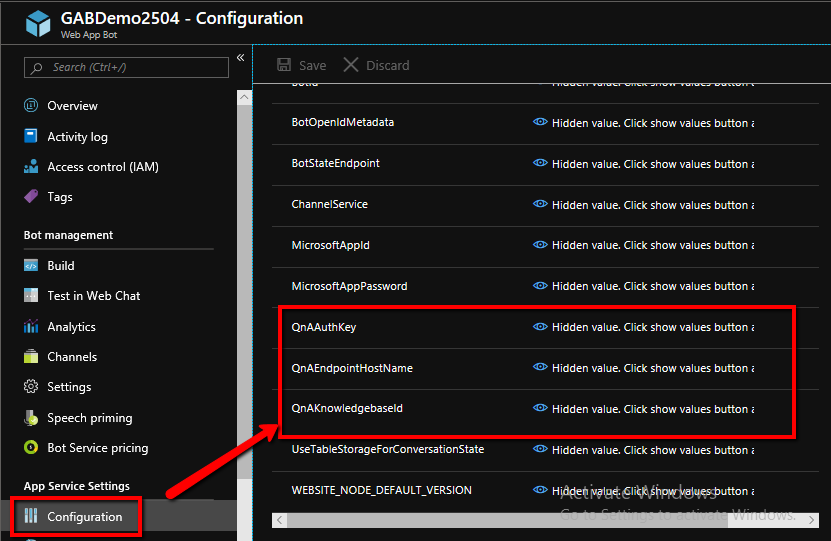This screenshot has width=831, height=541.
Task: Select the ChannelService setting name
Action: (330, 204)
